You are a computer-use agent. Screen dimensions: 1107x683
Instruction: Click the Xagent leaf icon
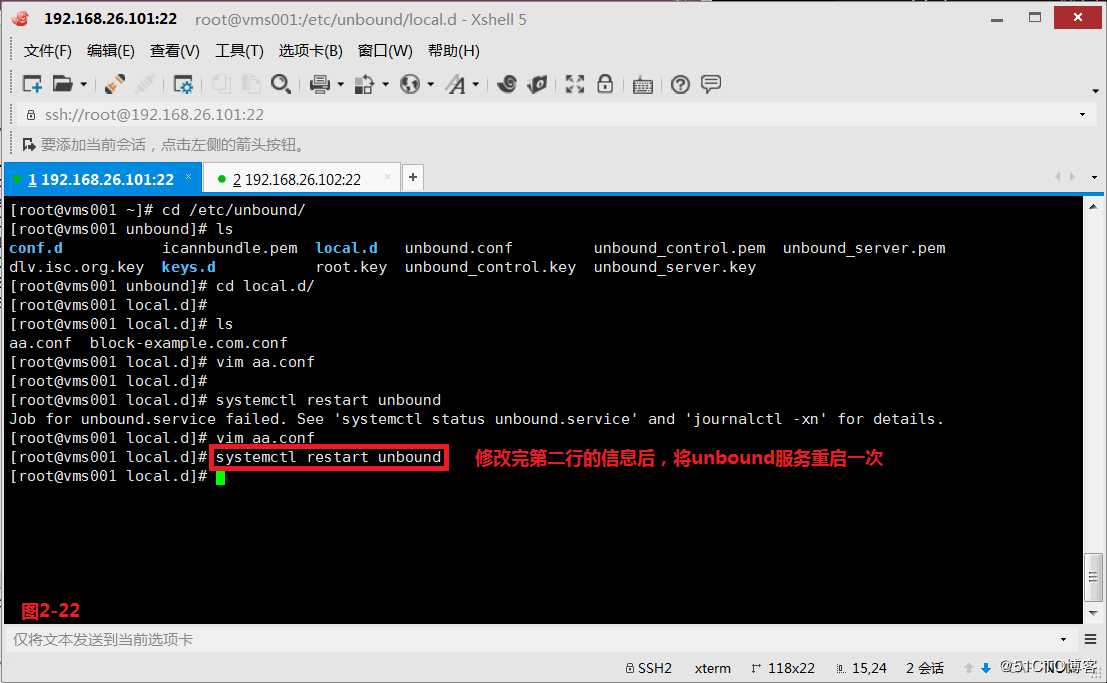click(x=537, y=85)
